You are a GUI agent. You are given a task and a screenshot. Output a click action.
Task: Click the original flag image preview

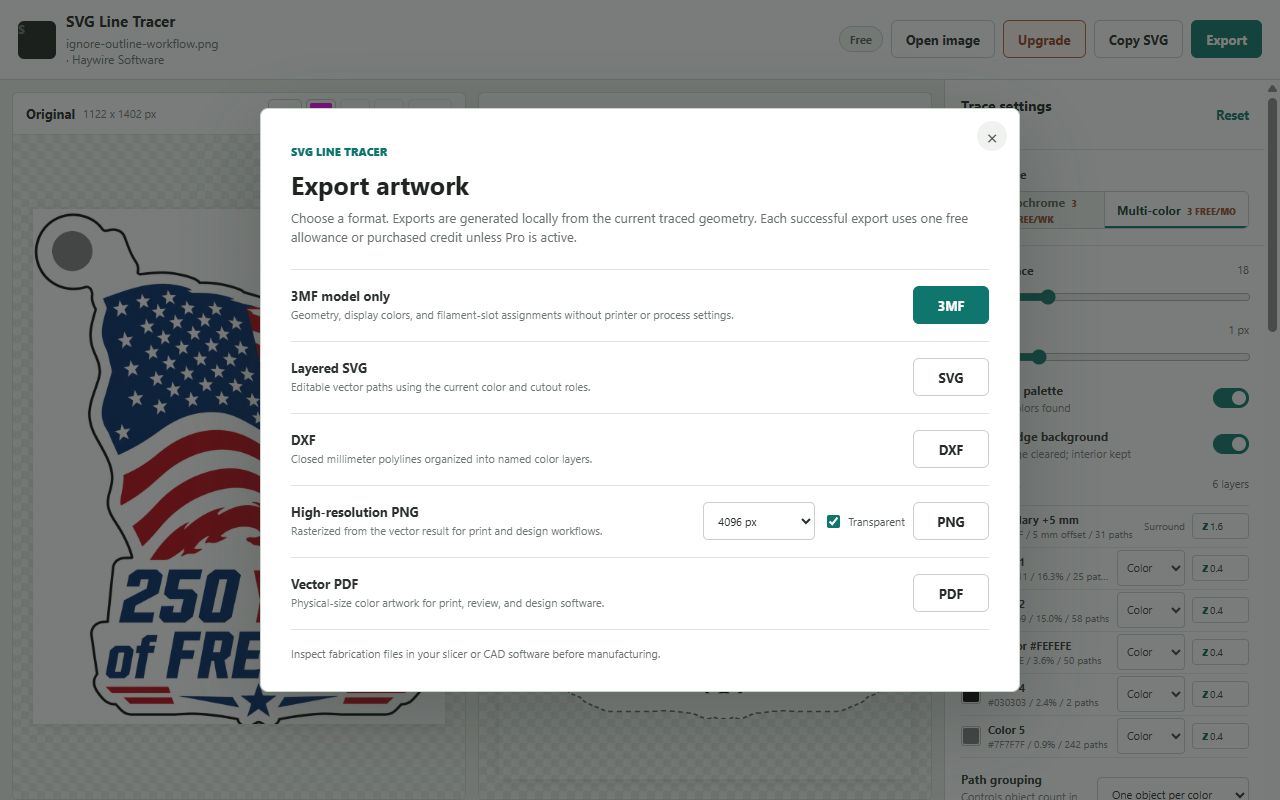[146, 467]
